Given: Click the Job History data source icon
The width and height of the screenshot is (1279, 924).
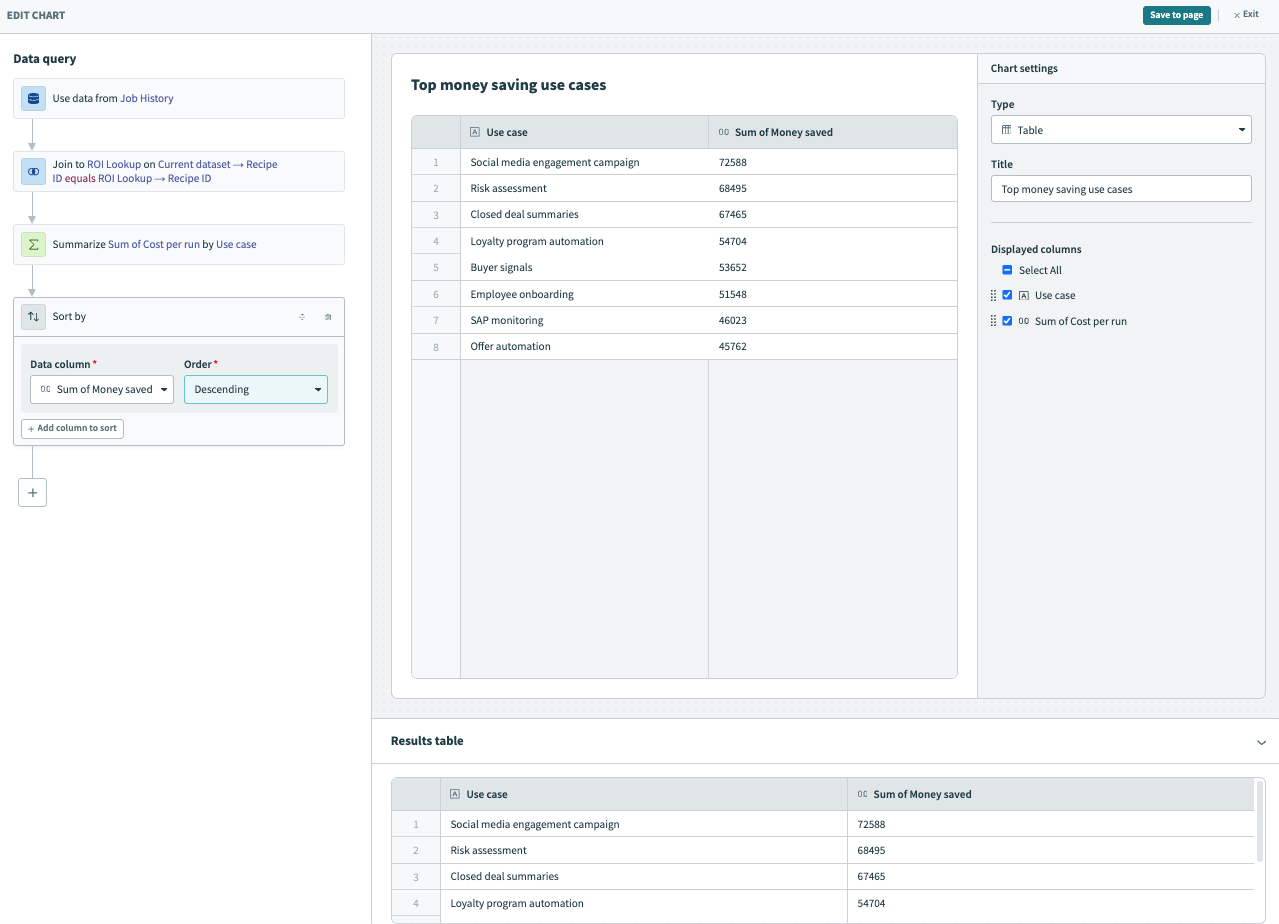Looking at the screenshot, I should tap(33, 98).
